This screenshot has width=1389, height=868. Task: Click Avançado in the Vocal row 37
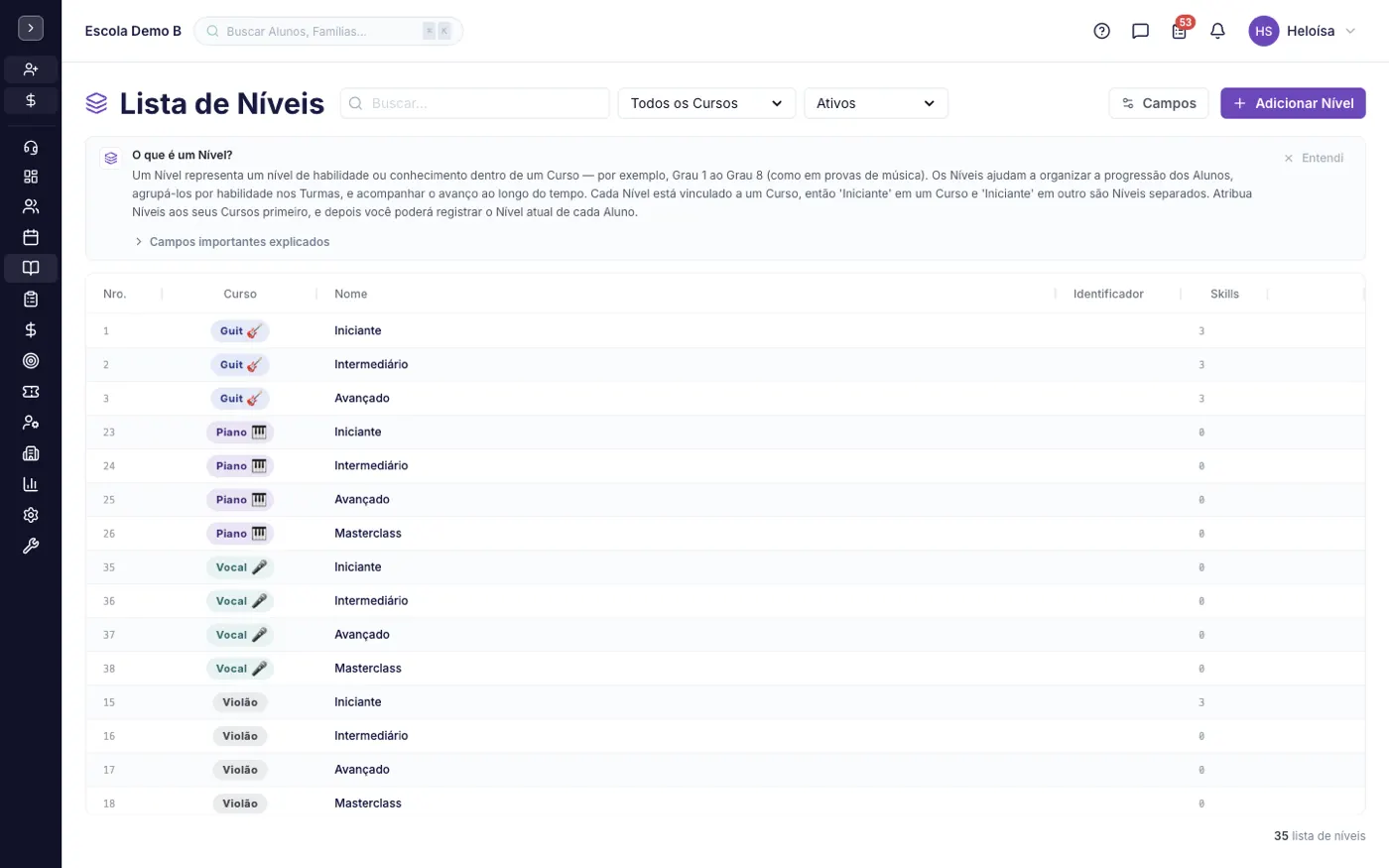362,634
